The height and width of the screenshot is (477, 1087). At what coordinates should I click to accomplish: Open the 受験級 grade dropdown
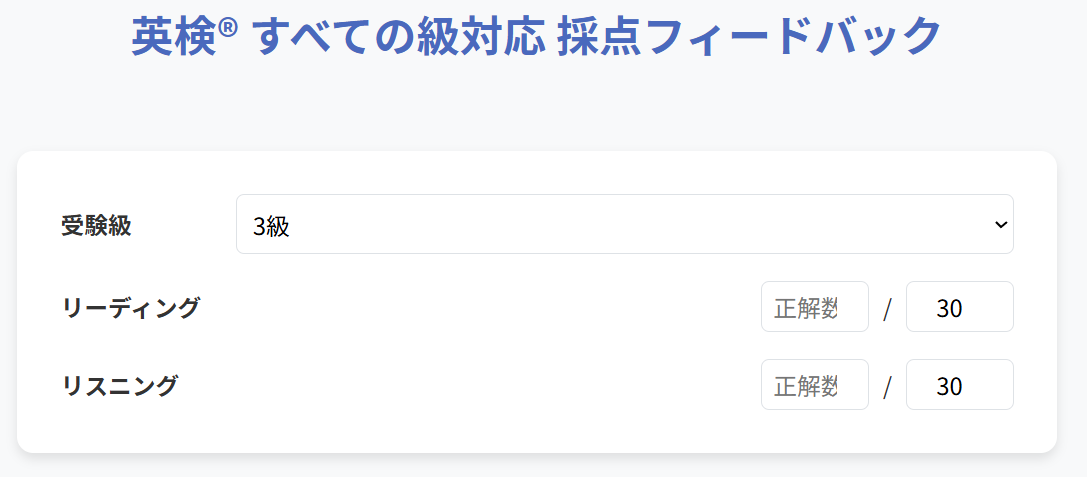click(x=624, y=224)
